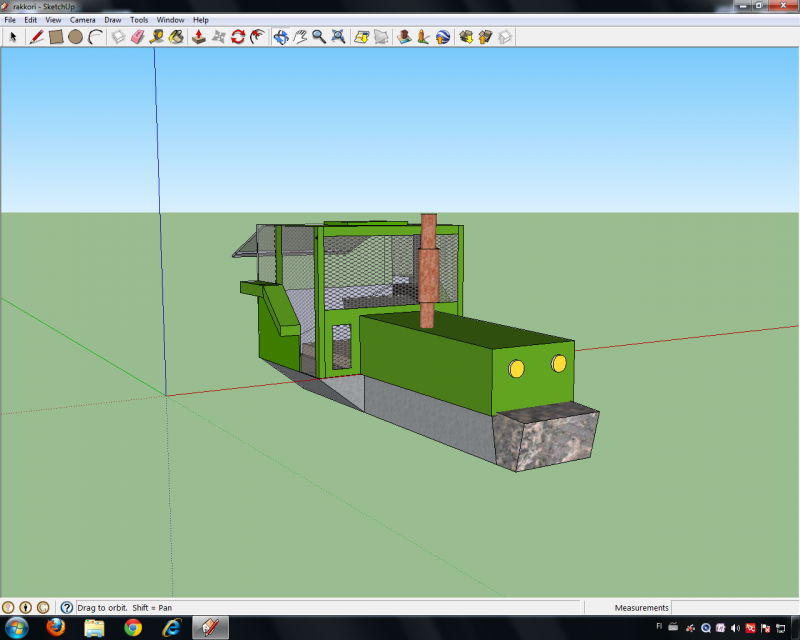Click the question mark Instructor icon

point(66,607)
